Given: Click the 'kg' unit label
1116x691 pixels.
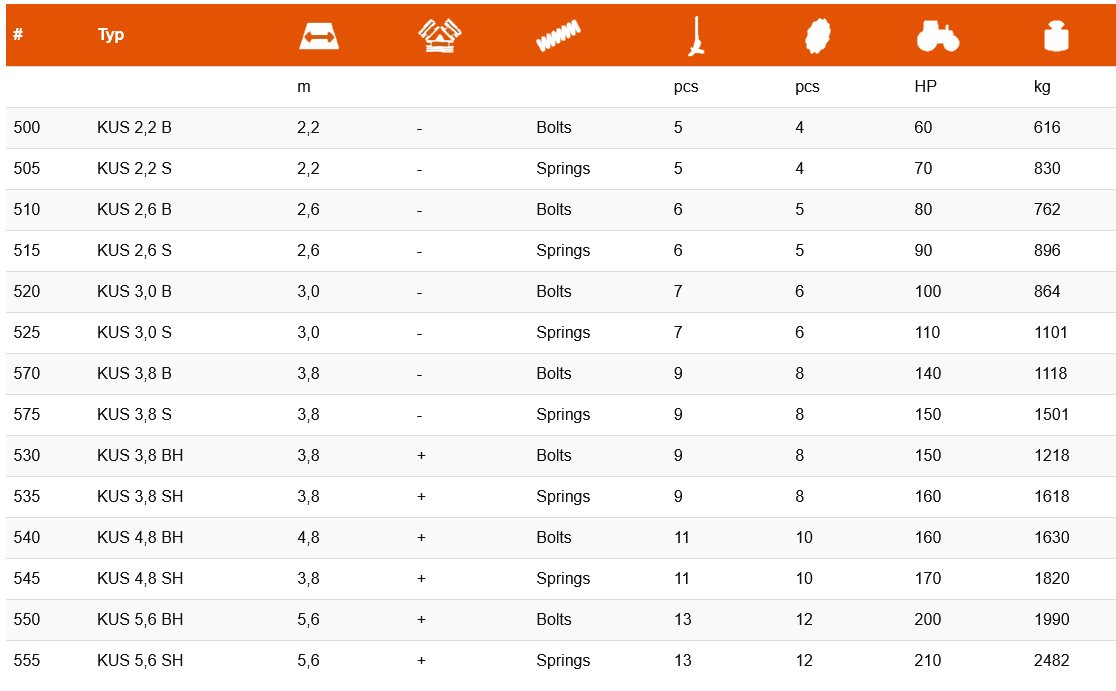Looking at the screenshot, I should tap(1042, 86).
